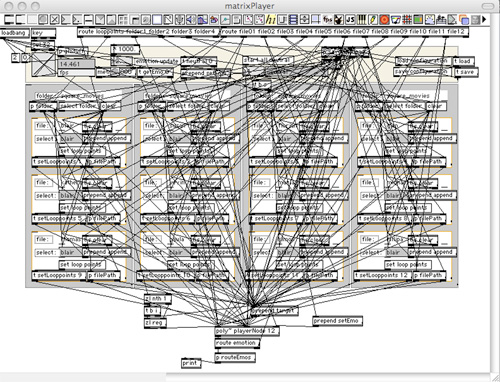This screenshot has width=500, height=382.
Task: Select the object box tool in palette
Action: coord(9,19)
